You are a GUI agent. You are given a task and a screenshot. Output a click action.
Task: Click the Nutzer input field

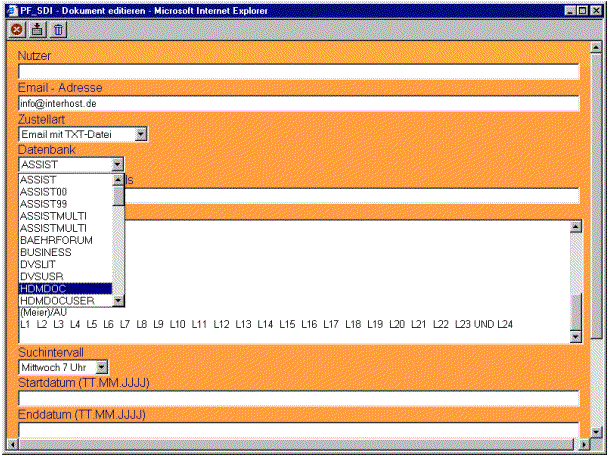point(298,72)
